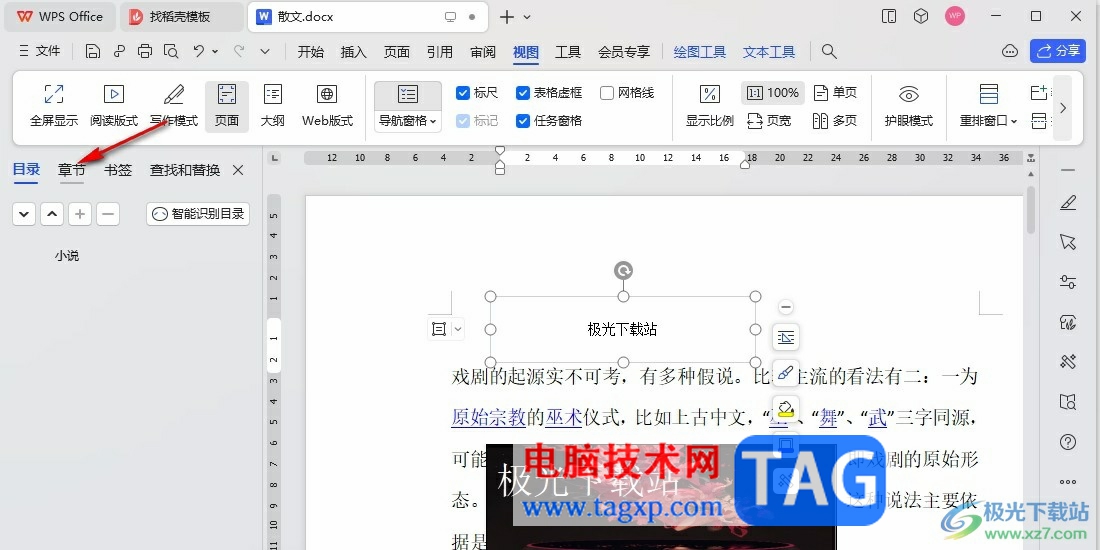Click the Share button

(x=1058, y=51)
